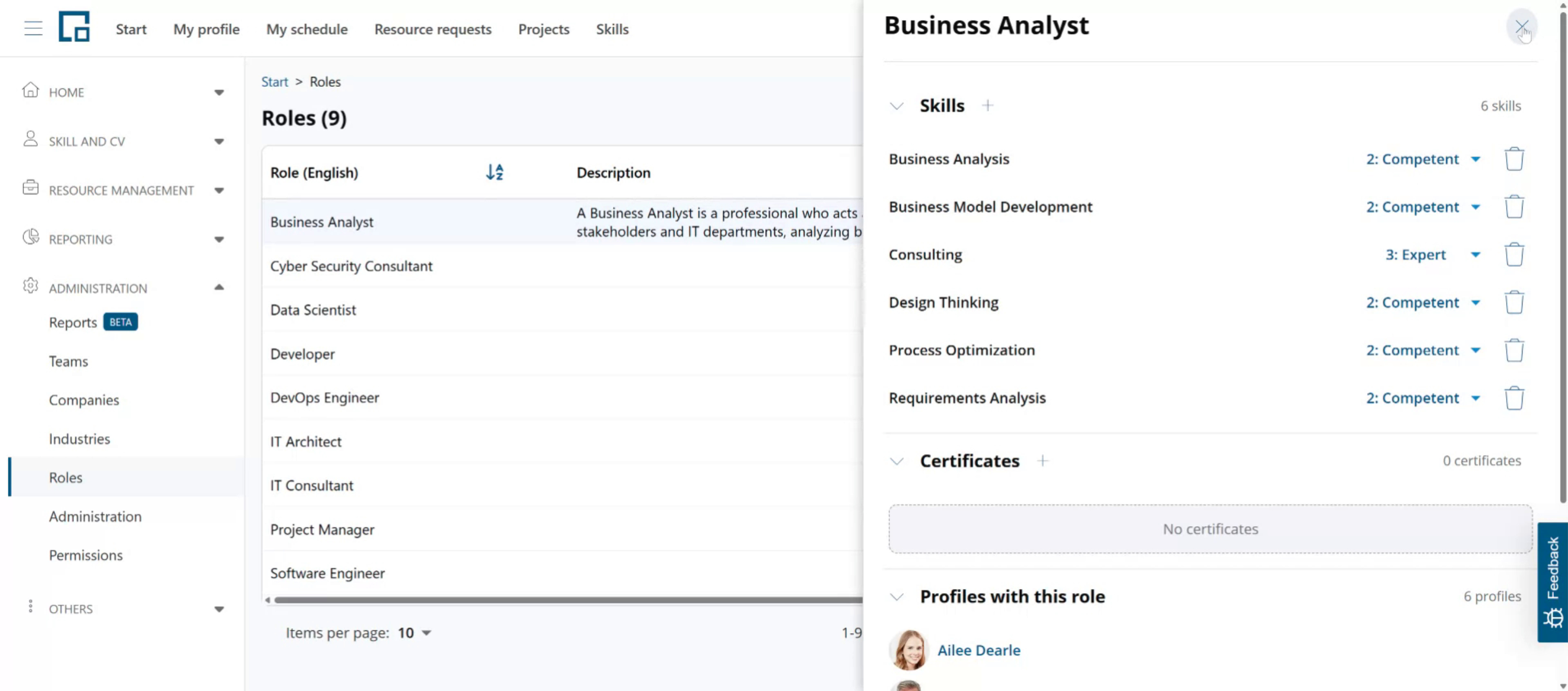Select the Teams sidebar item

coord(68,361)
